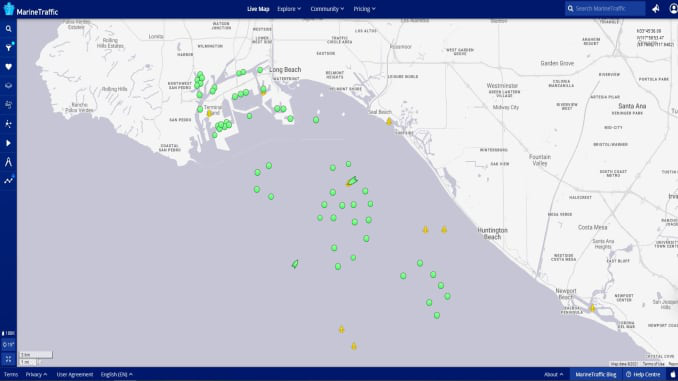Click the Search MarineTraffic input field
Viewport: 678px width, 381px height.
(605, 8)
